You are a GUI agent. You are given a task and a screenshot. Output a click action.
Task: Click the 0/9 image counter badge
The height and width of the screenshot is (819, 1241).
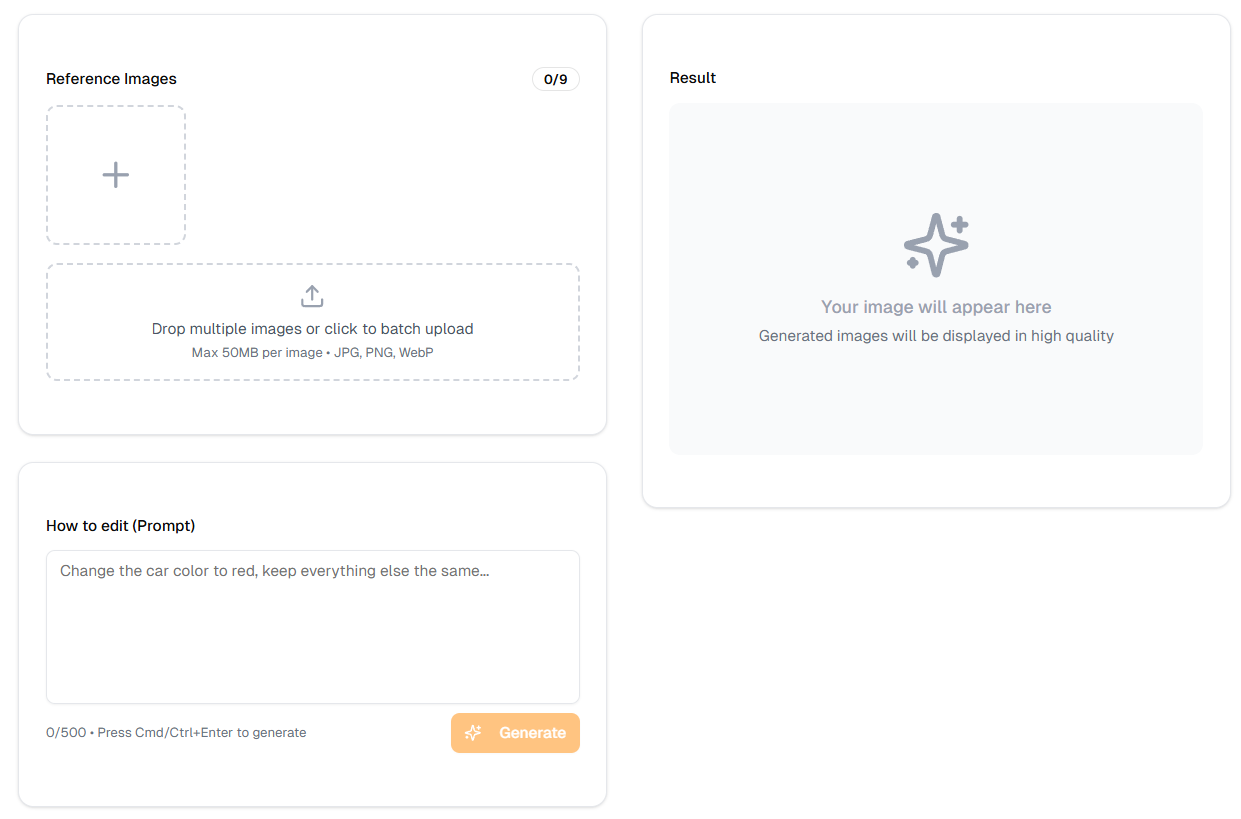coord(555,79)
